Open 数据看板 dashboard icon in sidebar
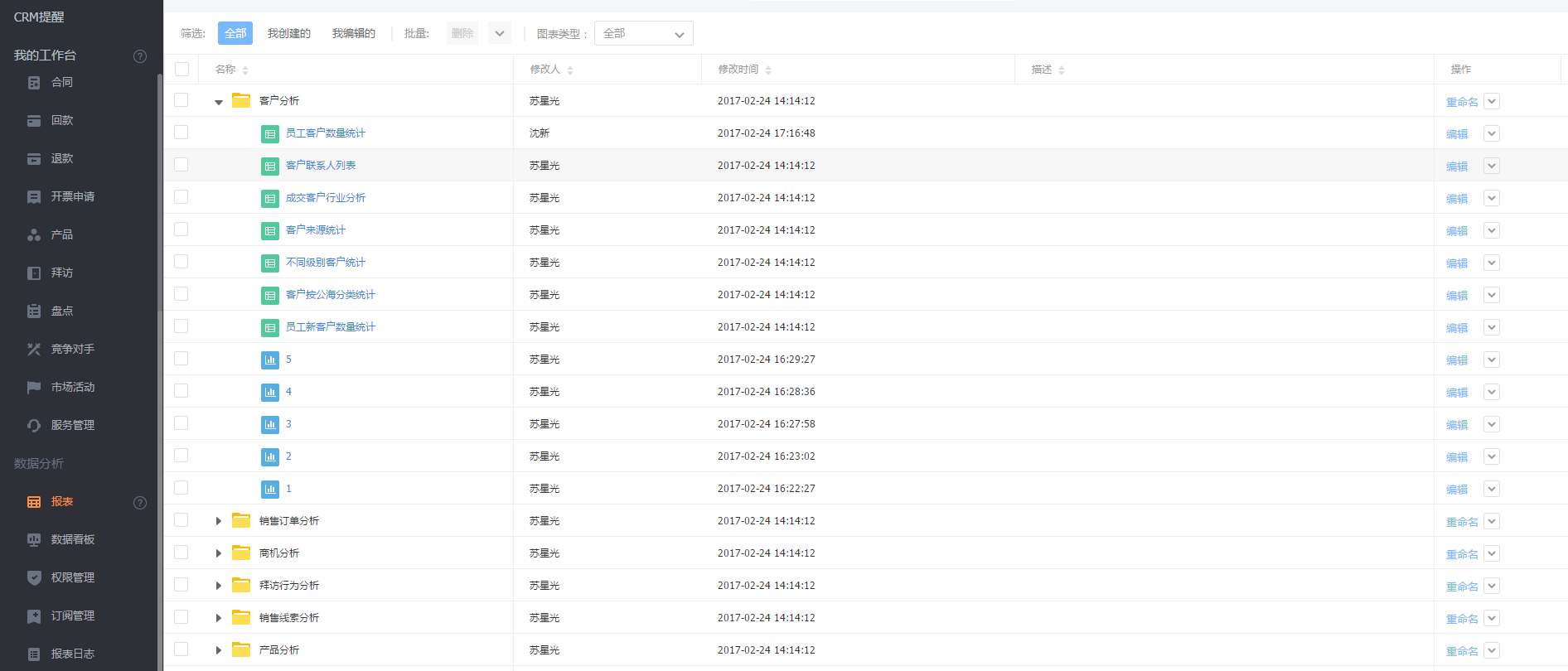 click(x=34, y=540)
